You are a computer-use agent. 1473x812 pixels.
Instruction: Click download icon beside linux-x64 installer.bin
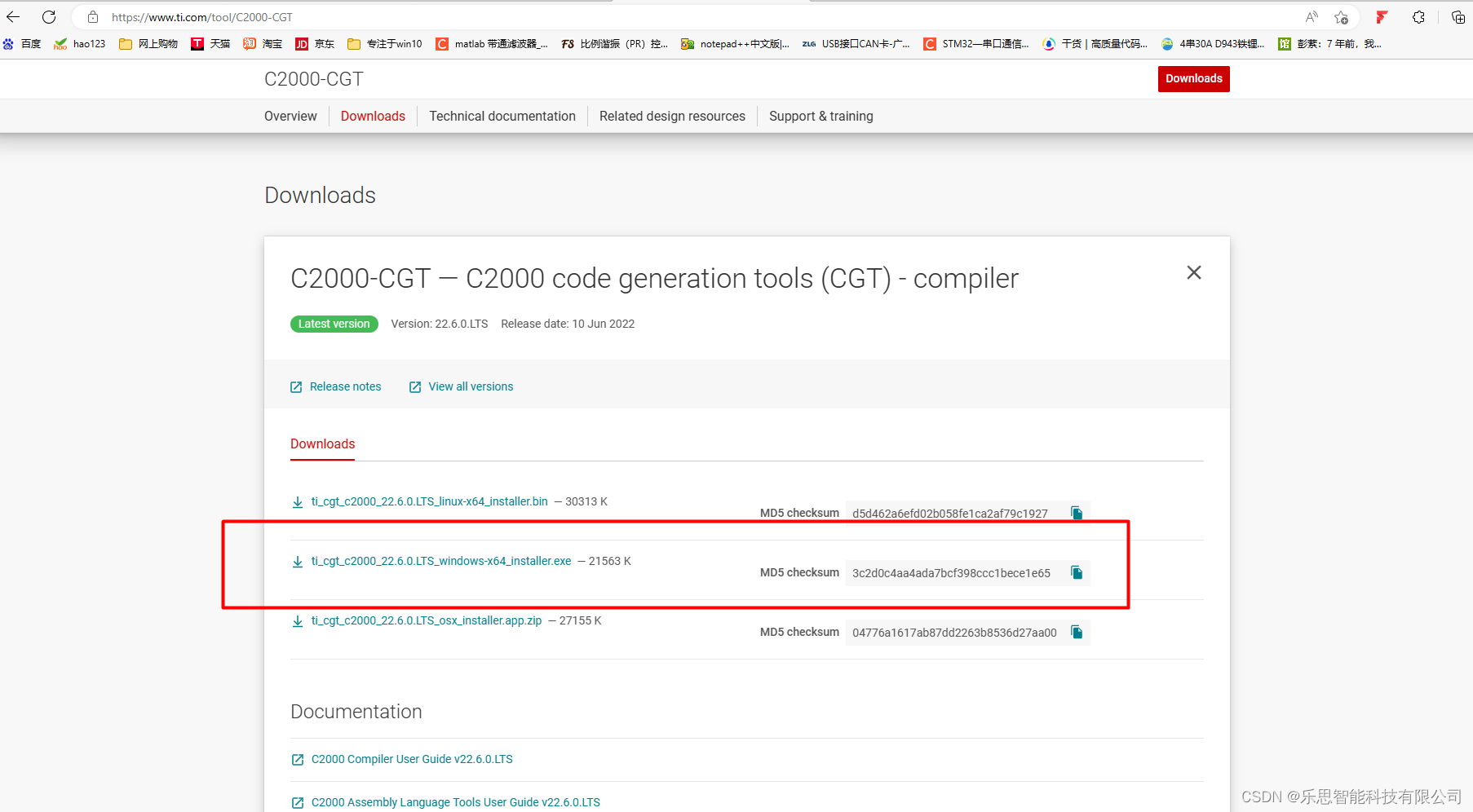(x=298, y=502)
